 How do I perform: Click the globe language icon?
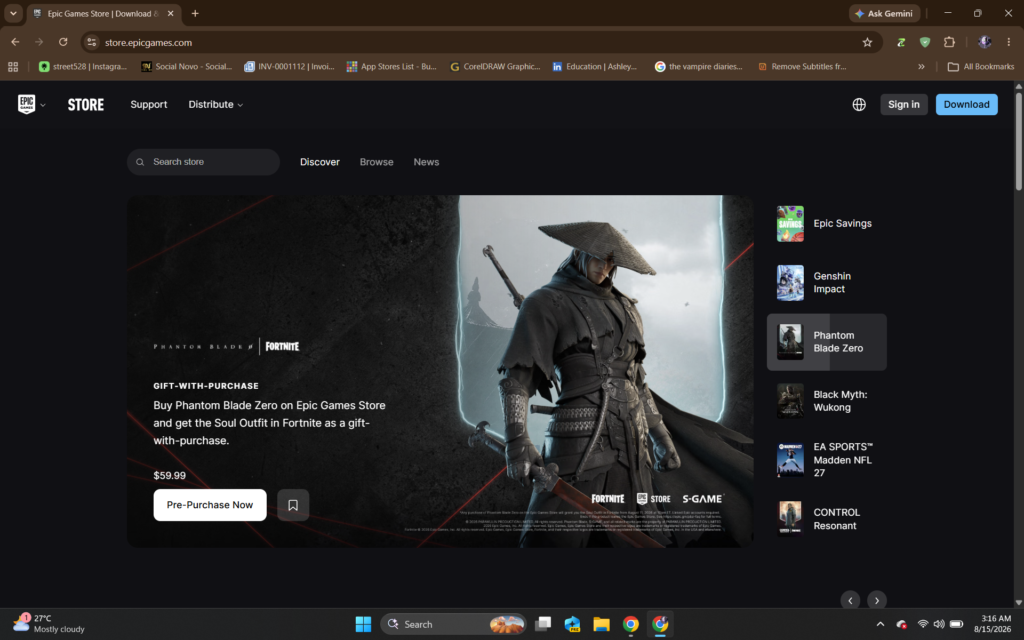pos(859,104)
